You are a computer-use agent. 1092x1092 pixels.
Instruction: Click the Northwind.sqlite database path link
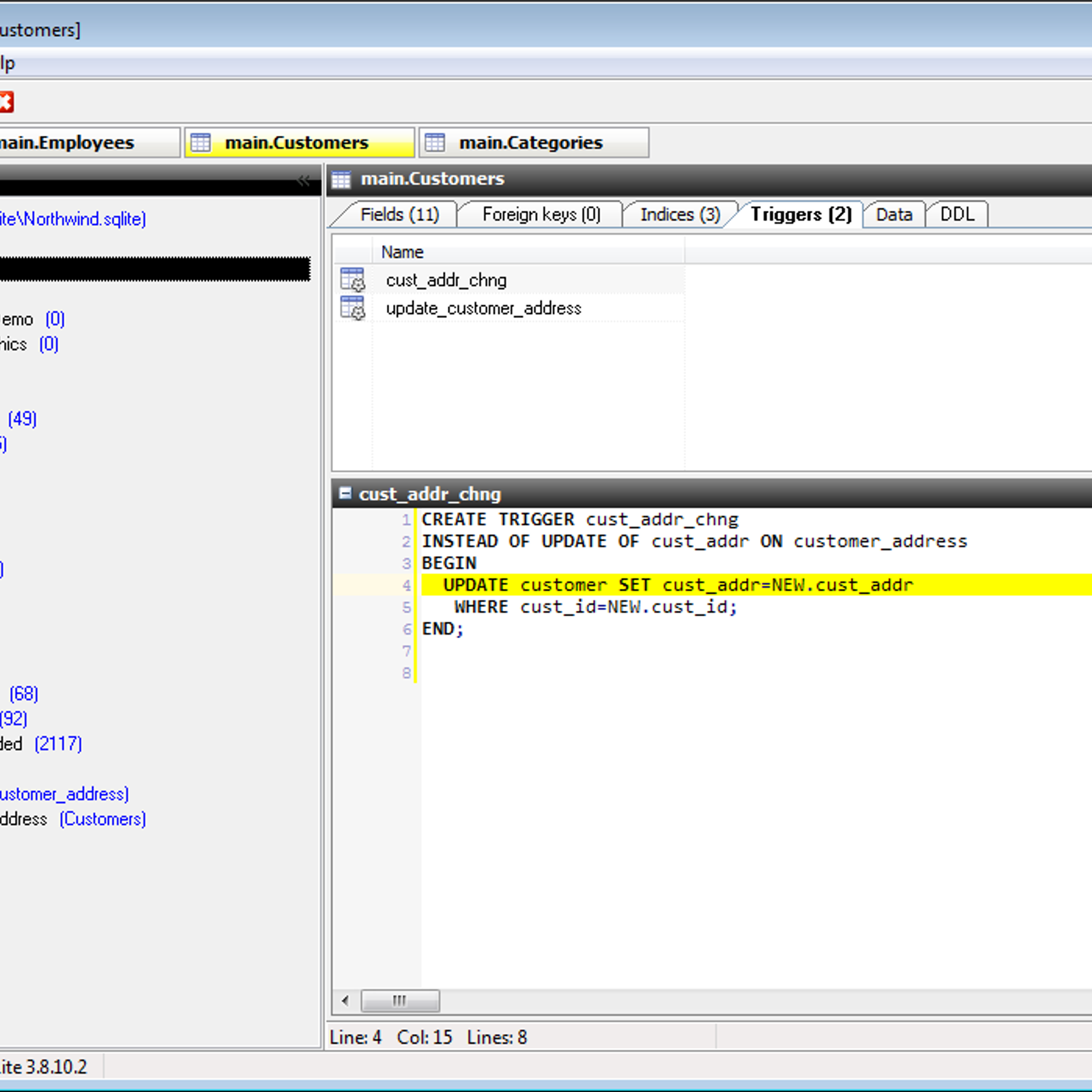pyautogui.click(x=73, y=219)
